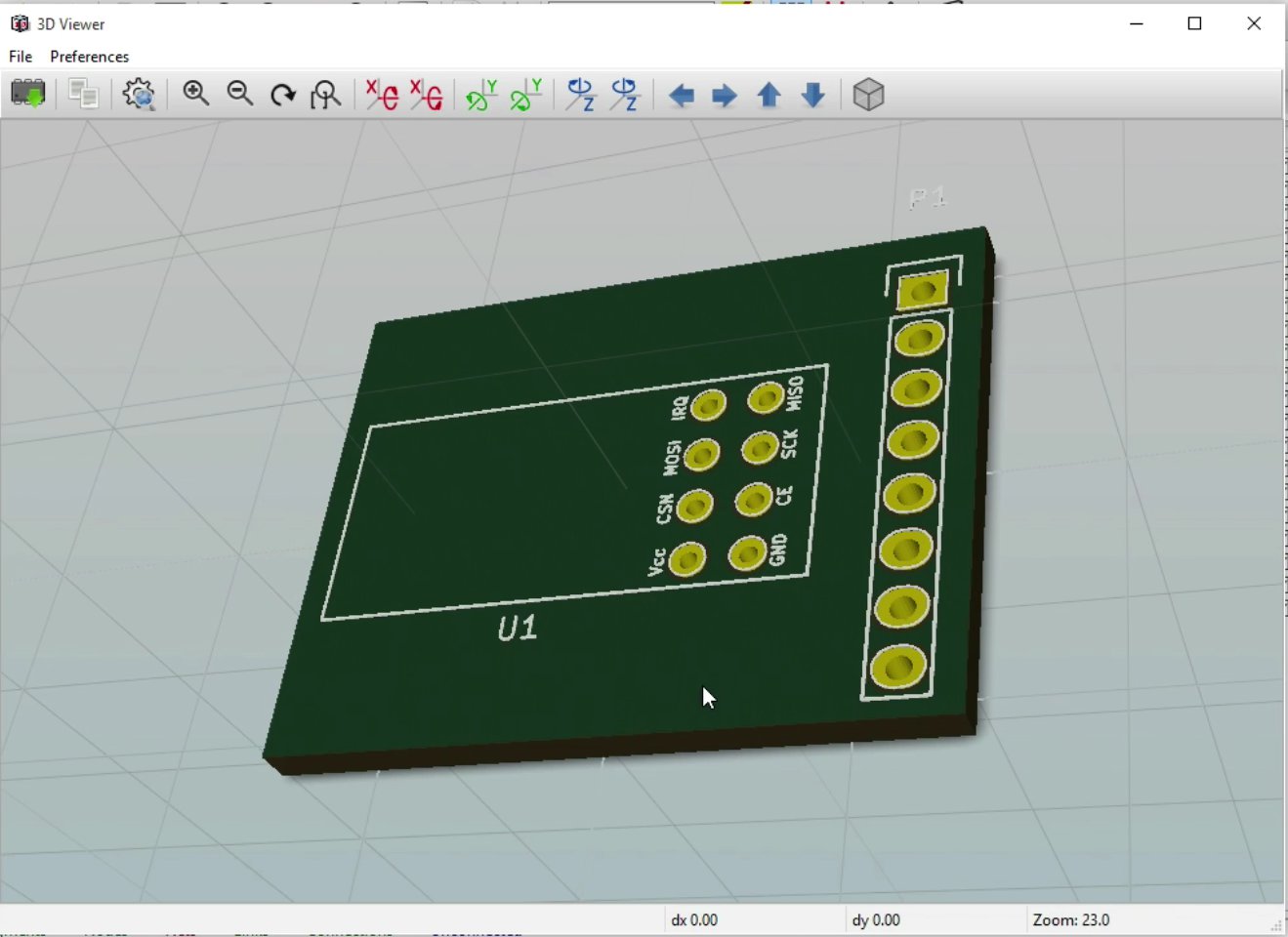This screenshot has width=1288, height=937.
Task: Rotate the board counterclockwise around Z axis
Action: pyautogui.click(x=624, y=94)
